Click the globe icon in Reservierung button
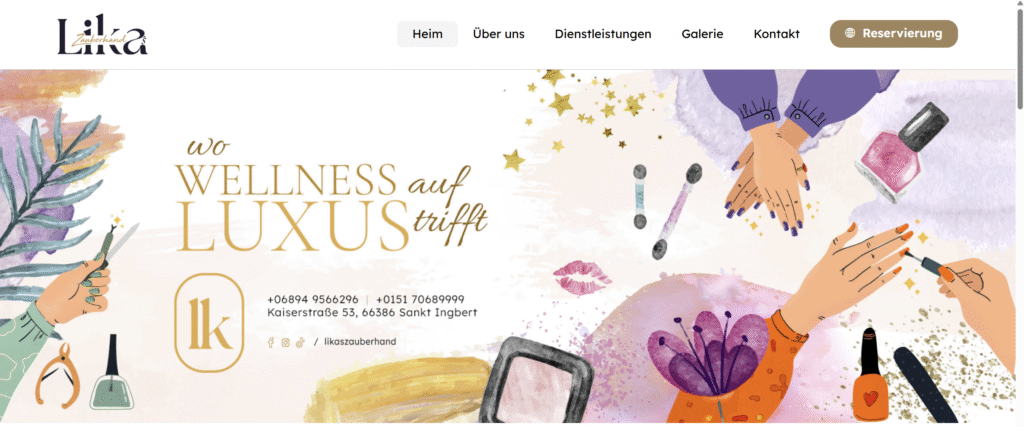The image size is (1024, 427). click(850, 33)
